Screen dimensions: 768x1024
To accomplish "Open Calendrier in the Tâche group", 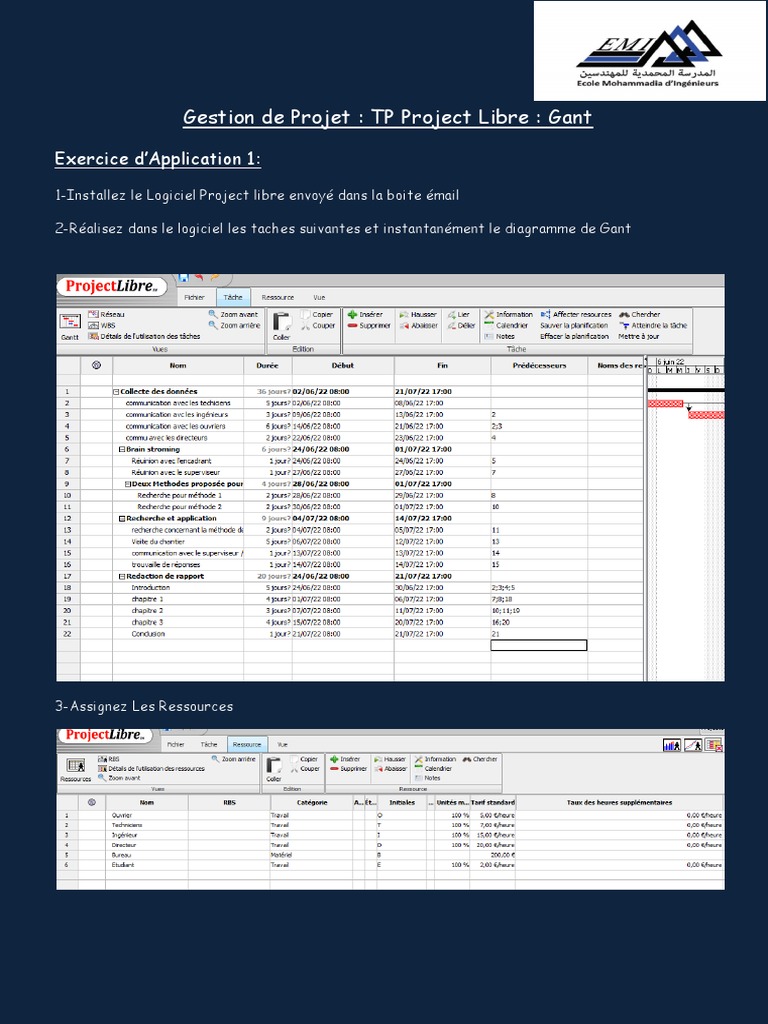I will coord(506,325).
